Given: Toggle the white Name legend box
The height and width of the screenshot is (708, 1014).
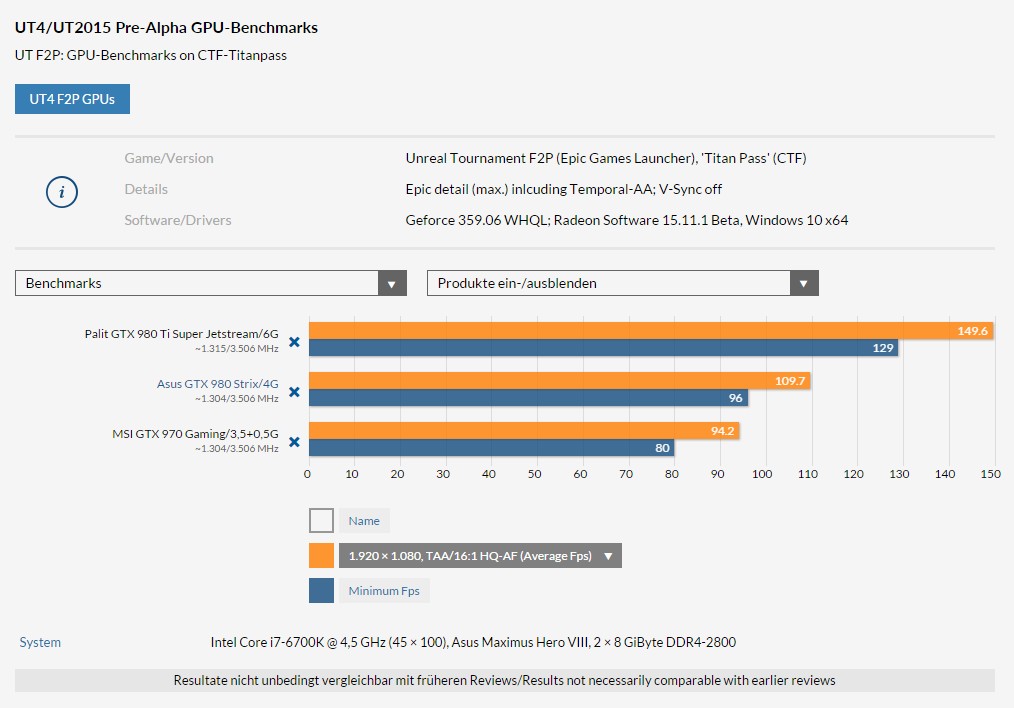Looking at the screenshot, I should (x=321, y=520).
